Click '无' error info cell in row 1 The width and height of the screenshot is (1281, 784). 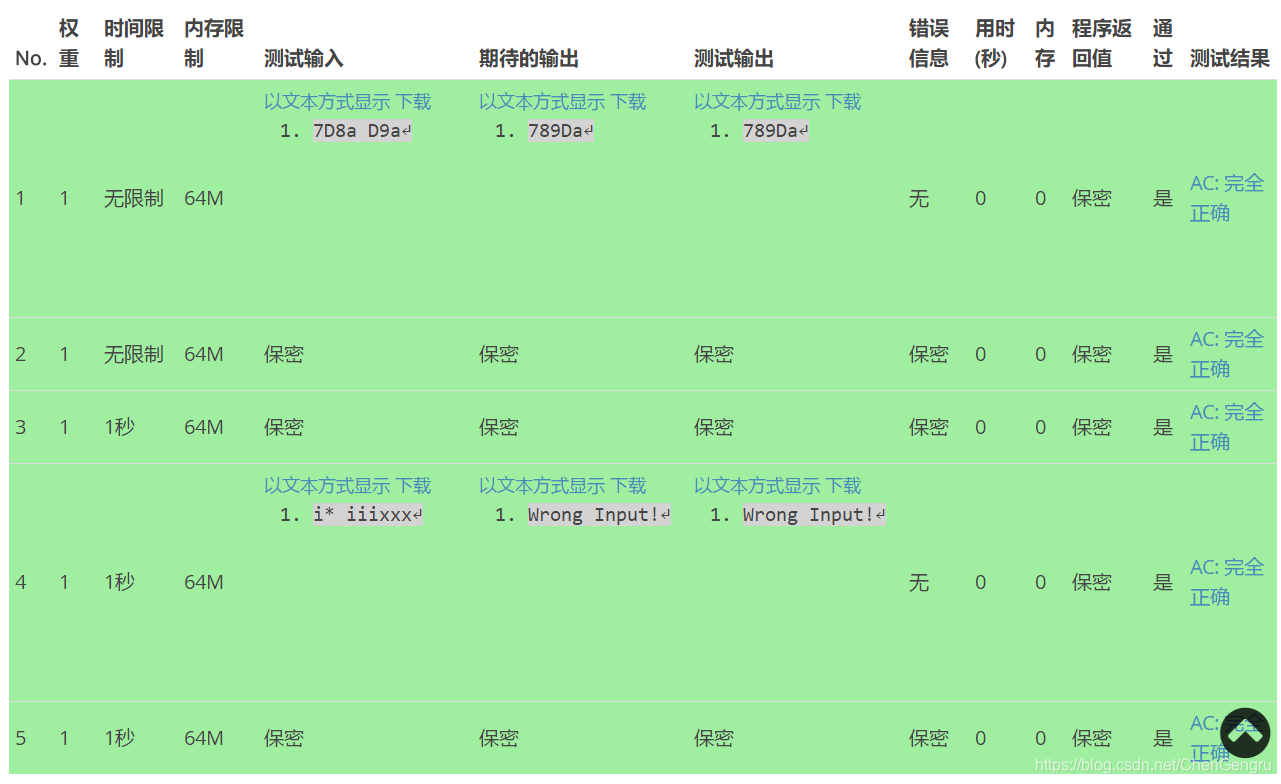pyautogui.click(x=919, y=199)
